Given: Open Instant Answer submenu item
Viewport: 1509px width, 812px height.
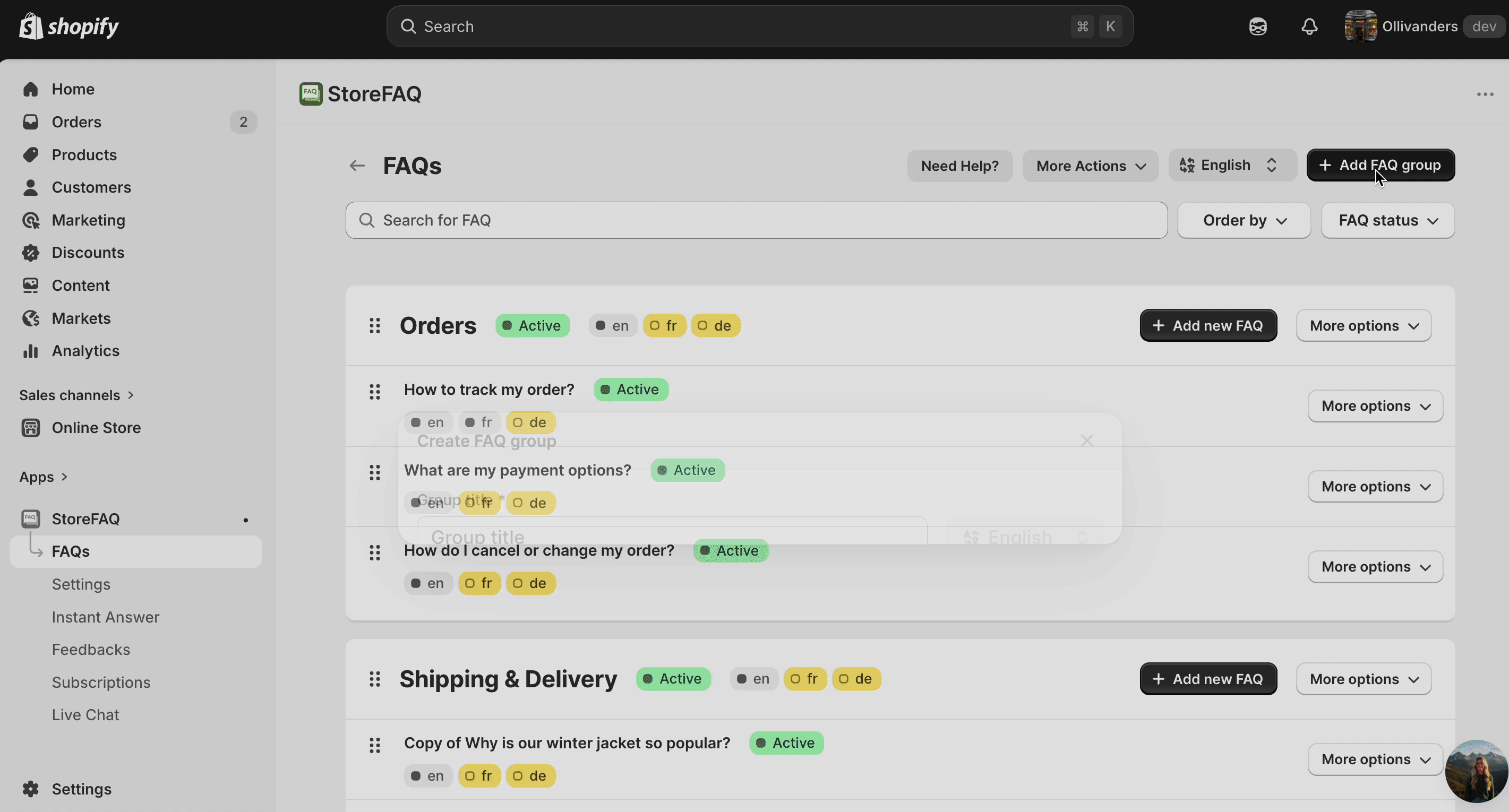Looking at the screenshot, I should pos(106,617).
